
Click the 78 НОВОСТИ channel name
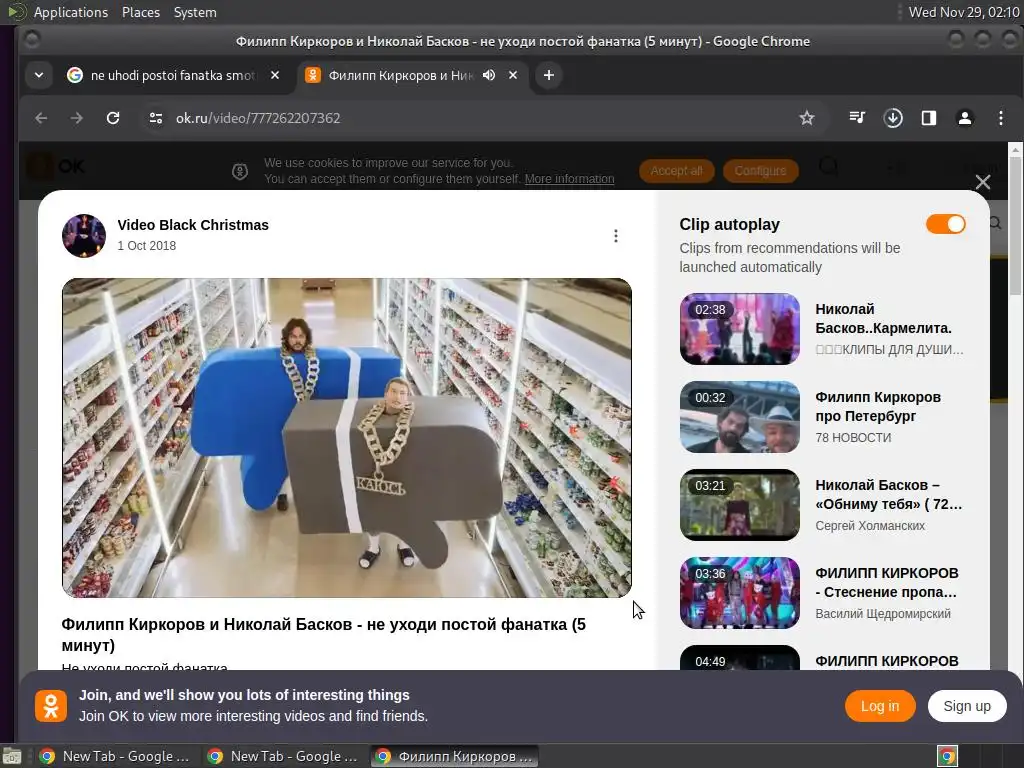(853, 438)
